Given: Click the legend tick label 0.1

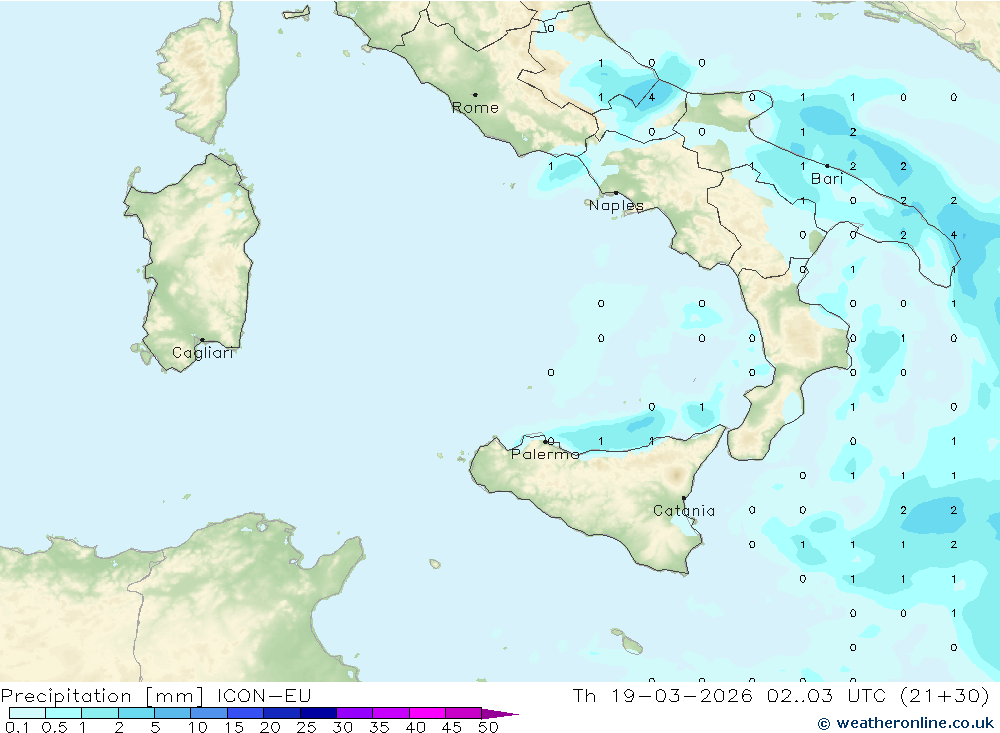Looking at the screenshot, I should tap(17, 727).
